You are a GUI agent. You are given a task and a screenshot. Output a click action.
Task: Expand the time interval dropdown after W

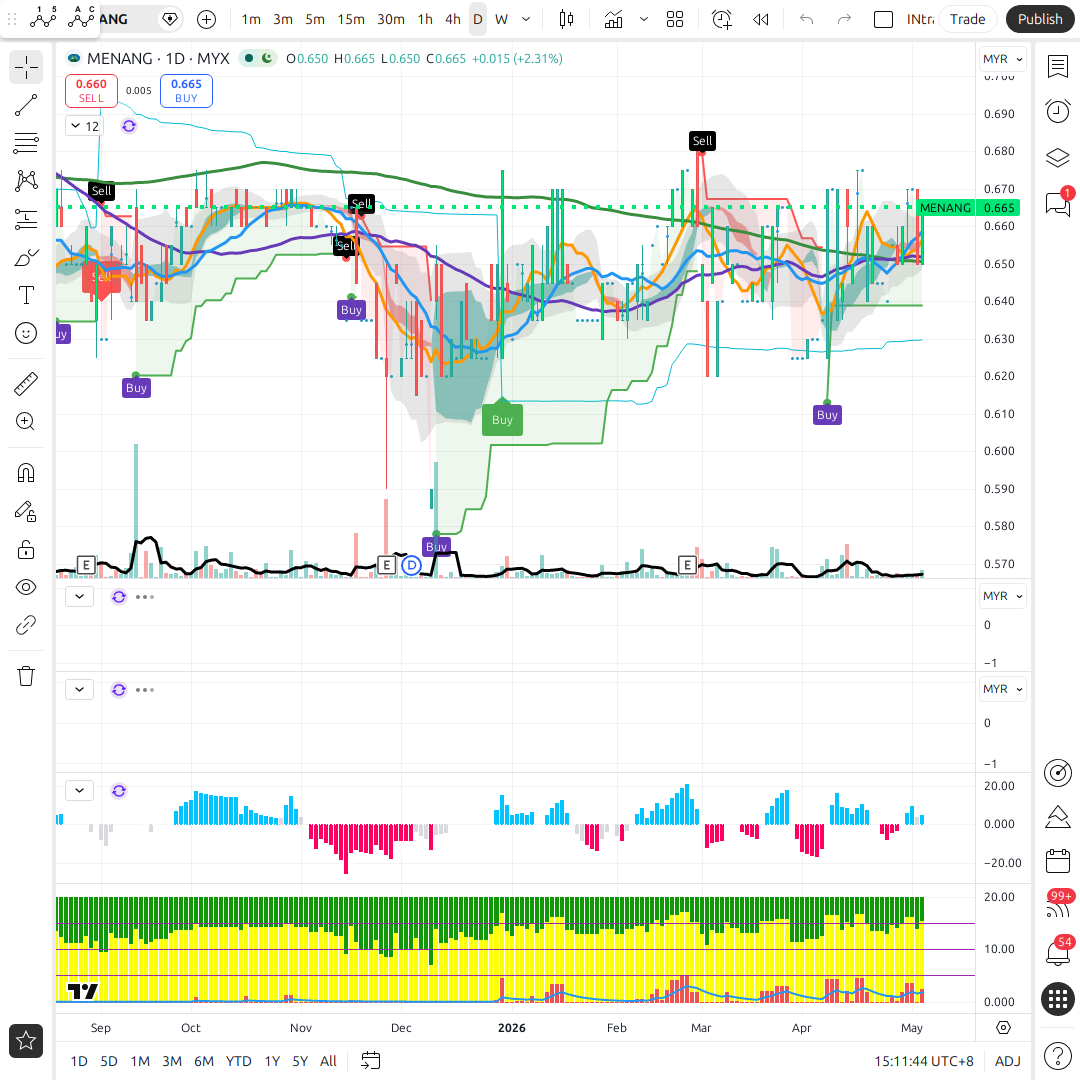pyautogui.click(x=526, y=19)
